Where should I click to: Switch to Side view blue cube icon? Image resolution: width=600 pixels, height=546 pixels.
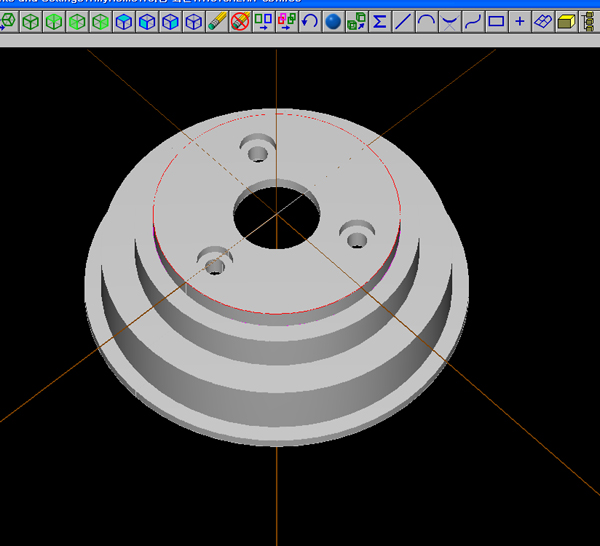pos(171,21)
